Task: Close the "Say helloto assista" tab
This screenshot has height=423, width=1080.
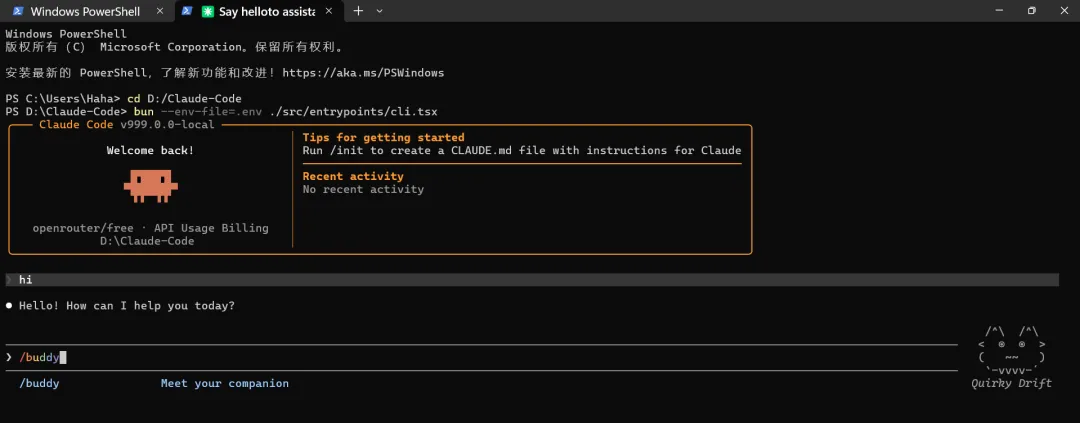Action: click(332, 11)
